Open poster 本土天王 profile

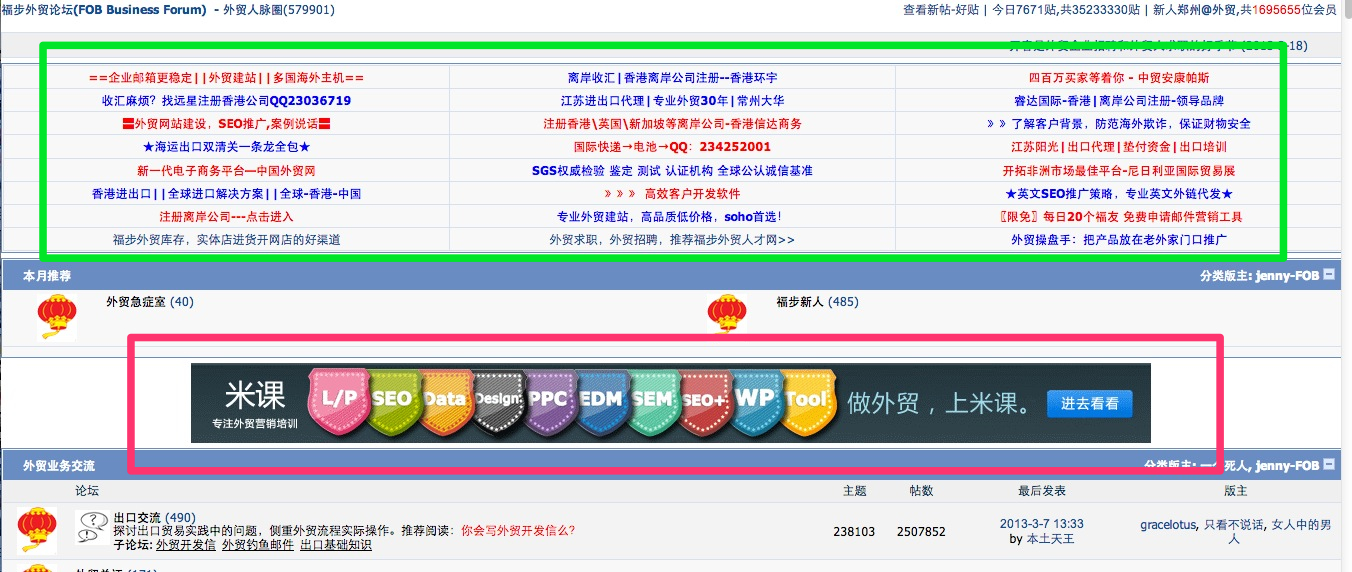pos(1049,539)
